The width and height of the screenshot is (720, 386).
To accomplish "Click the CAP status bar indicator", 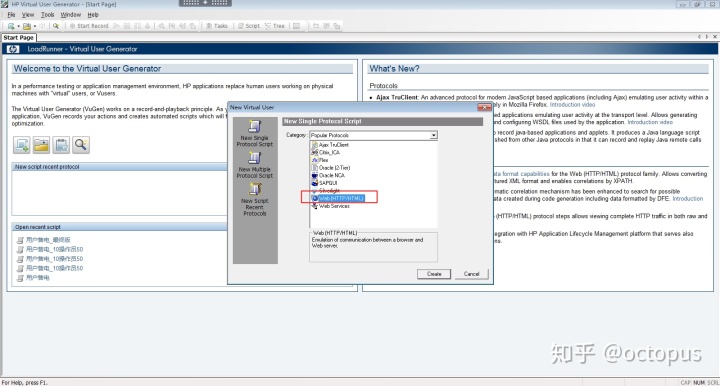I will click(x=686, y=382).
